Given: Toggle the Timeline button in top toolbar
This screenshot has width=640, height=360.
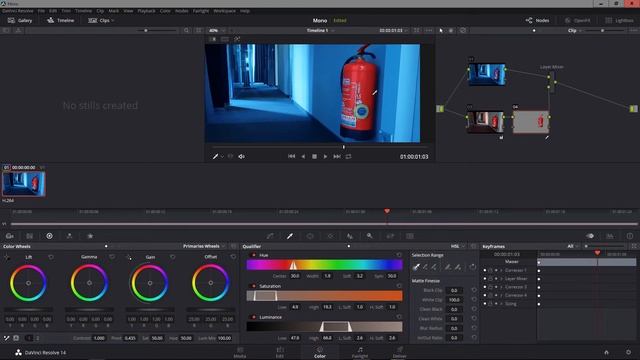Looking at the screenshot, I should click(x=60, y=20).
